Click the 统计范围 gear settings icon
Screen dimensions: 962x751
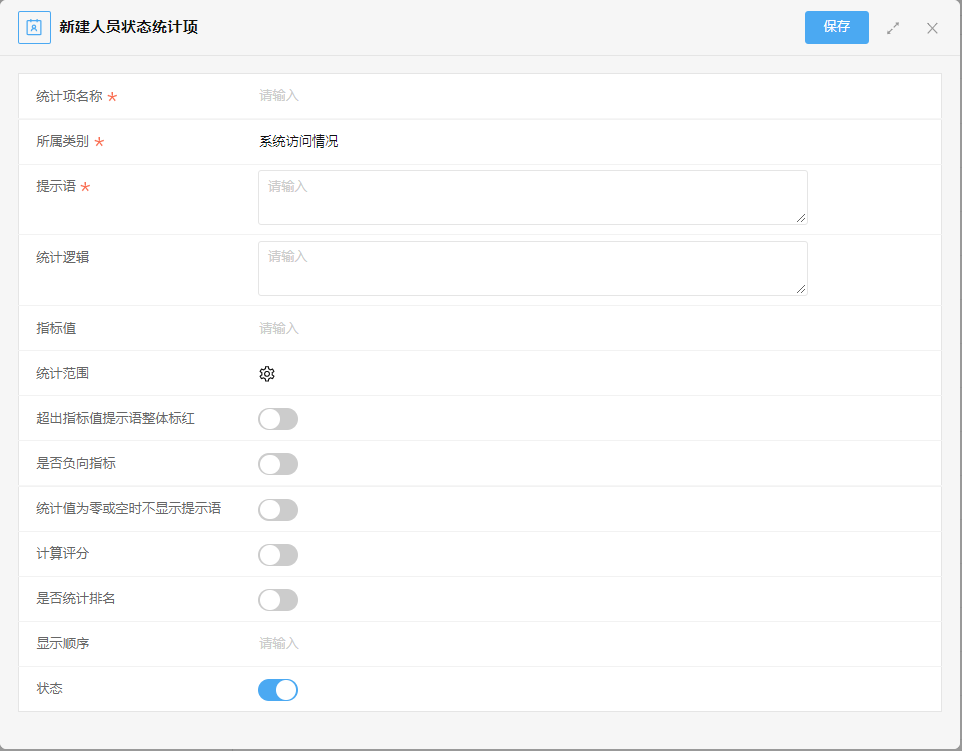[267, 374]
